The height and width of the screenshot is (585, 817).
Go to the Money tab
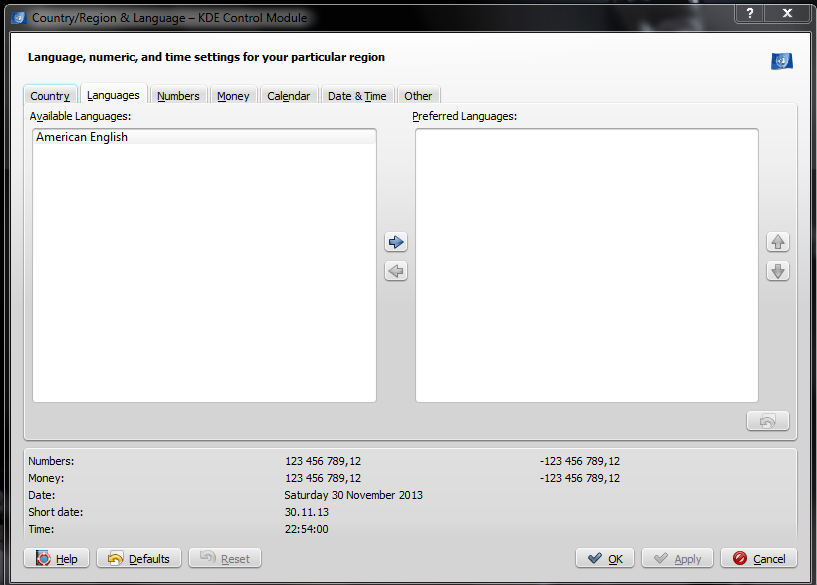click(x=233, y=96)
